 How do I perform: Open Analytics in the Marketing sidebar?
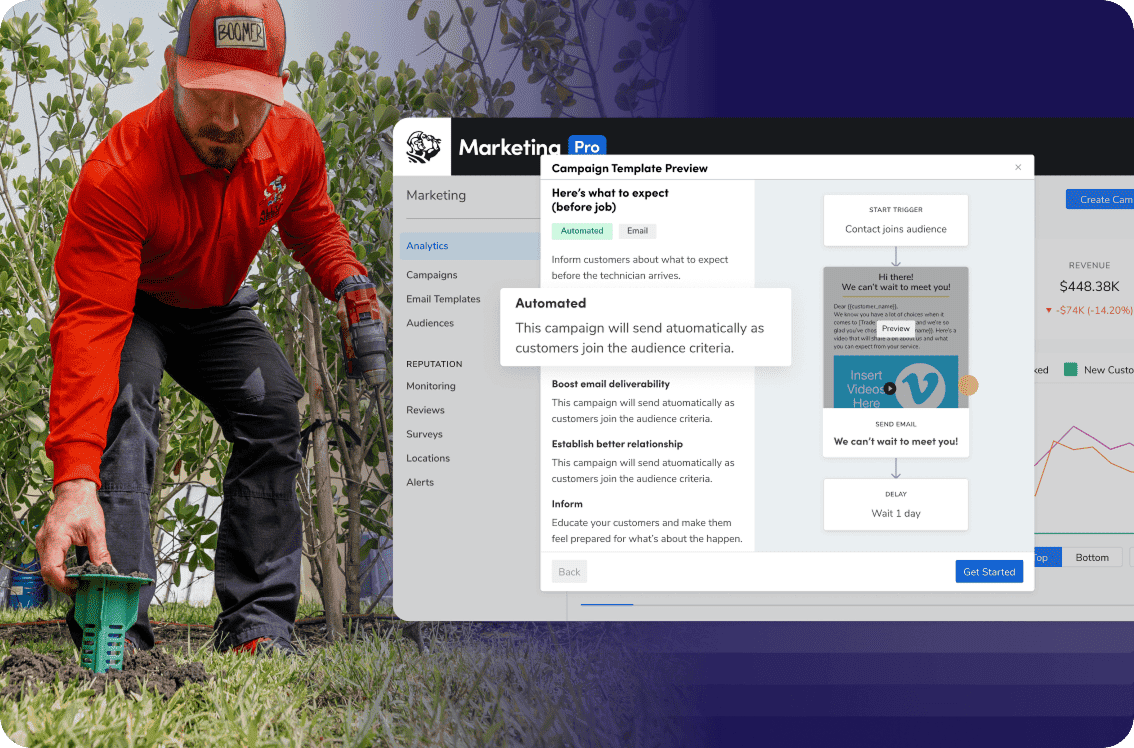pyautogui.click(x=469, y=246)
